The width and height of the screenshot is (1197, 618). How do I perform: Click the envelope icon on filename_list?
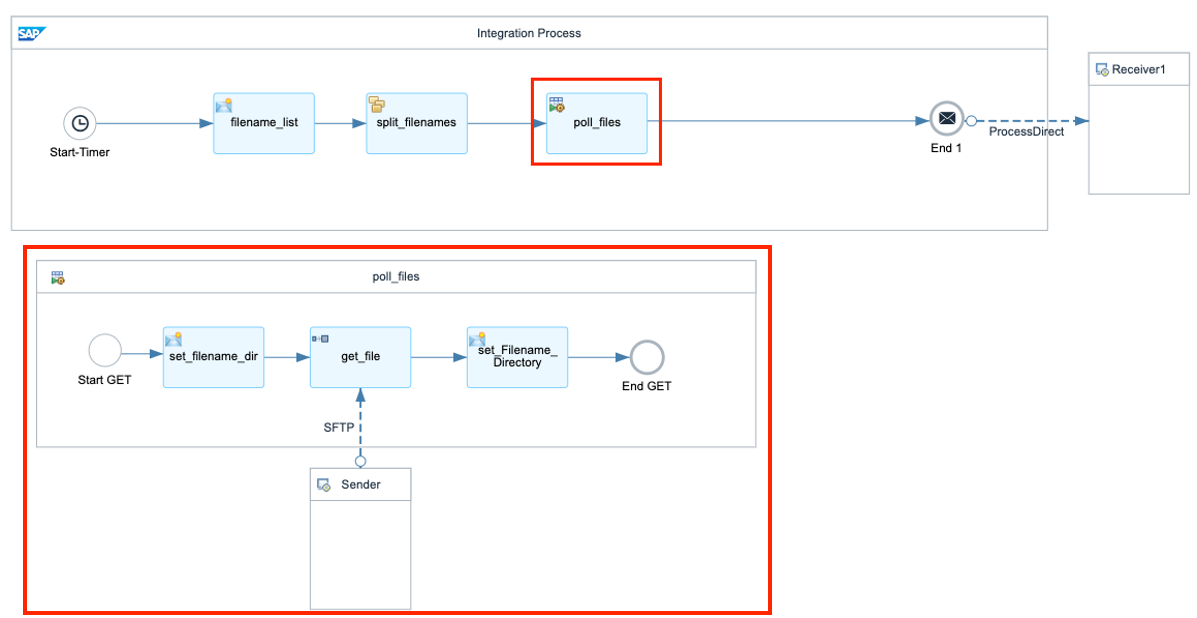224,105
